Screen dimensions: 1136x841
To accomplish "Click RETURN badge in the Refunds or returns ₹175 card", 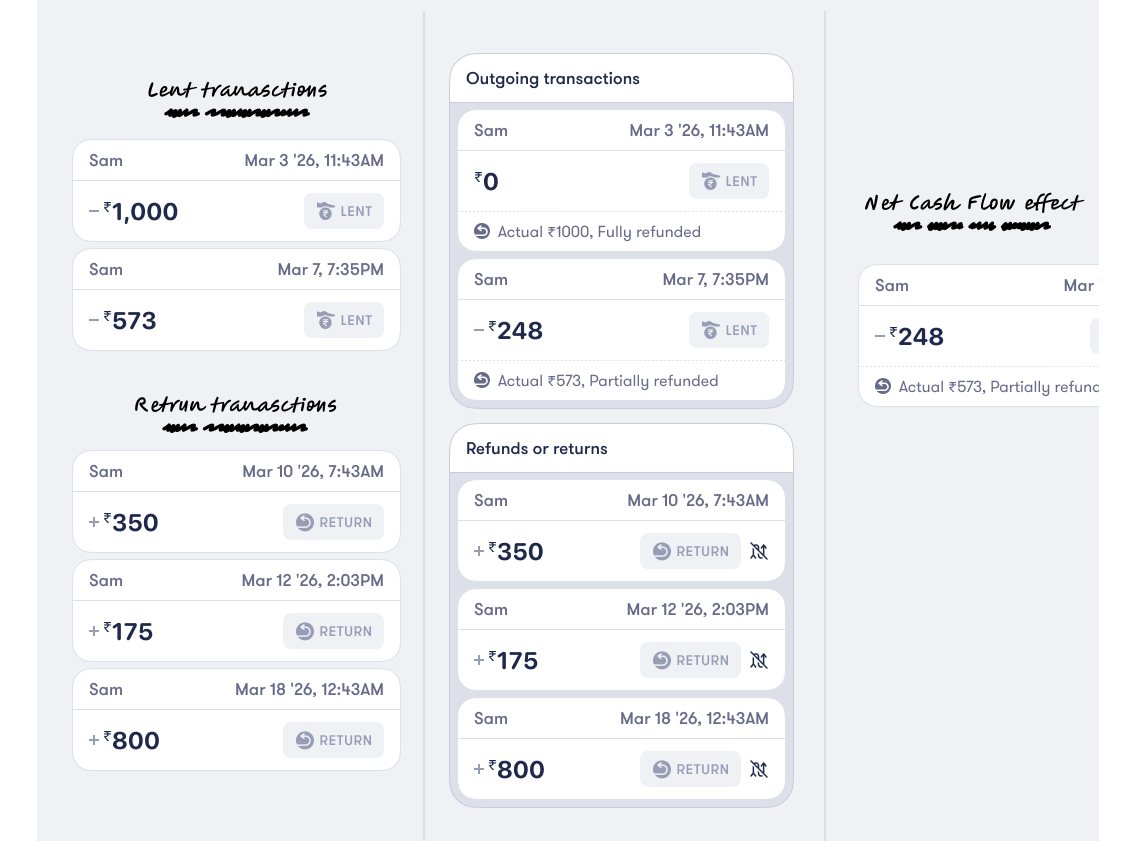I will (691, 660).
